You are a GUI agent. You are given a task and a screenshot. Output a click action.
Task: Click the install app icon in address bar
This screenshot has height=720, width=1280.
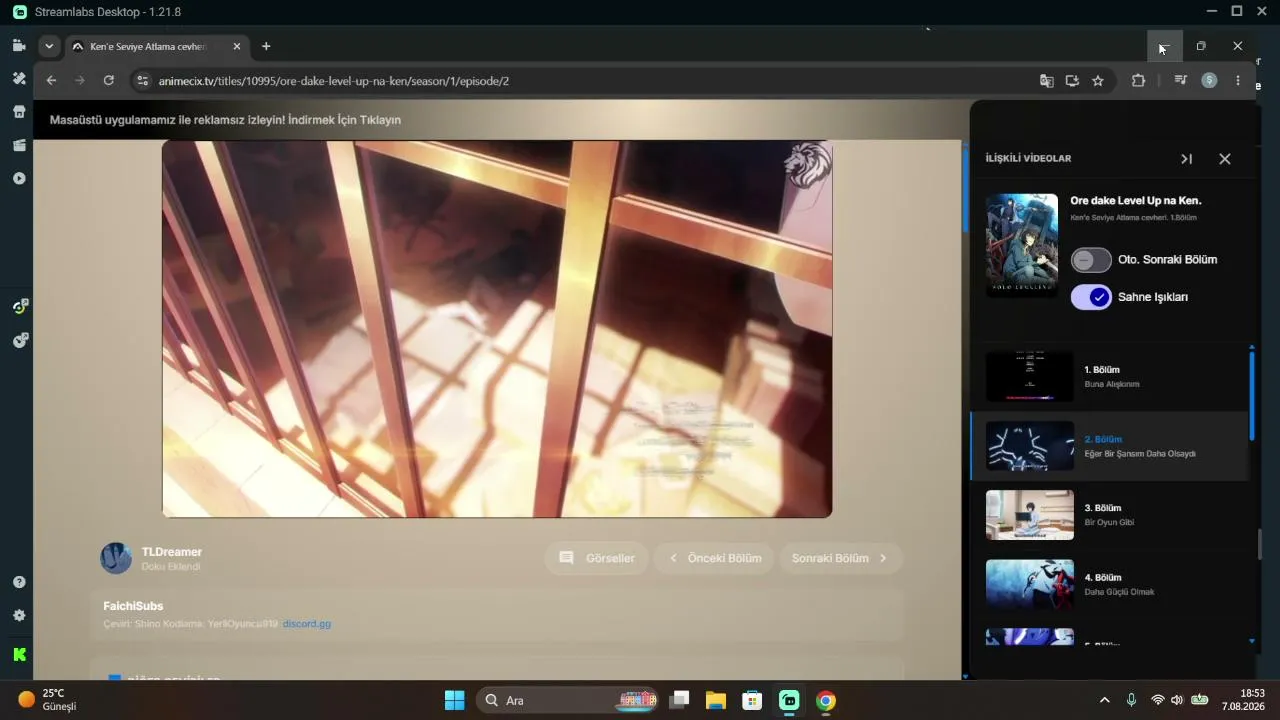[x=1072, y=81]
